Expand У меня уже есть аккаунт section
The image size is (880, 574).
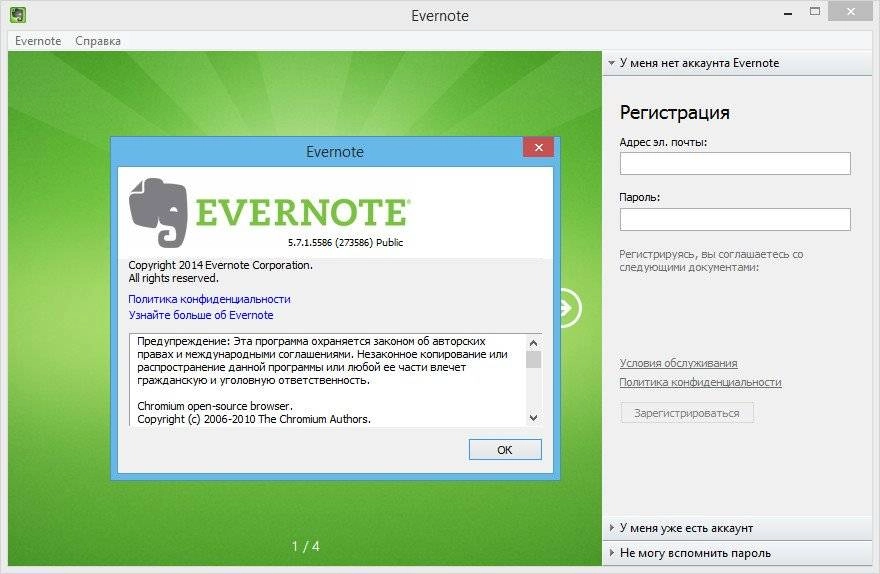737,528
